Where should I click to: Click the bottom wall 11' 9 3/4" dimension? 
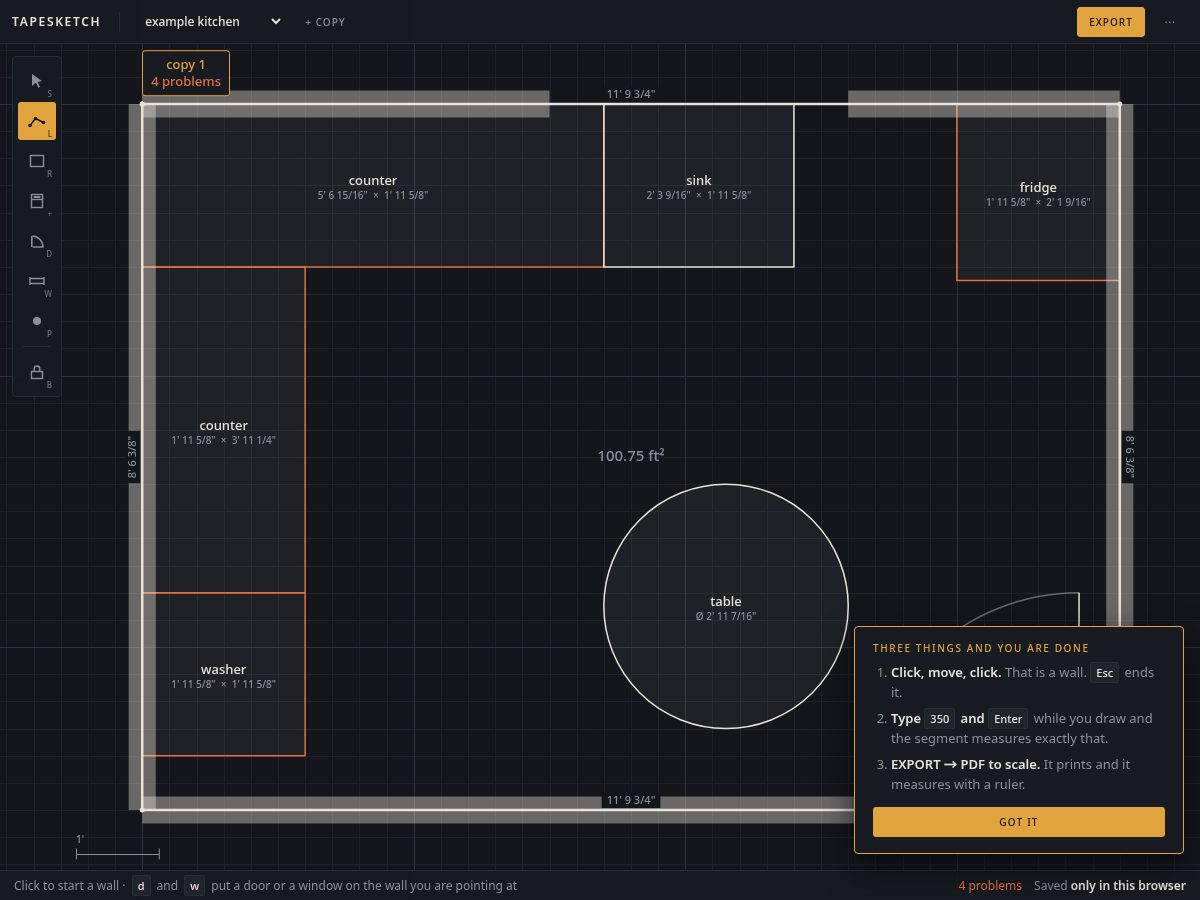point(631,800)
